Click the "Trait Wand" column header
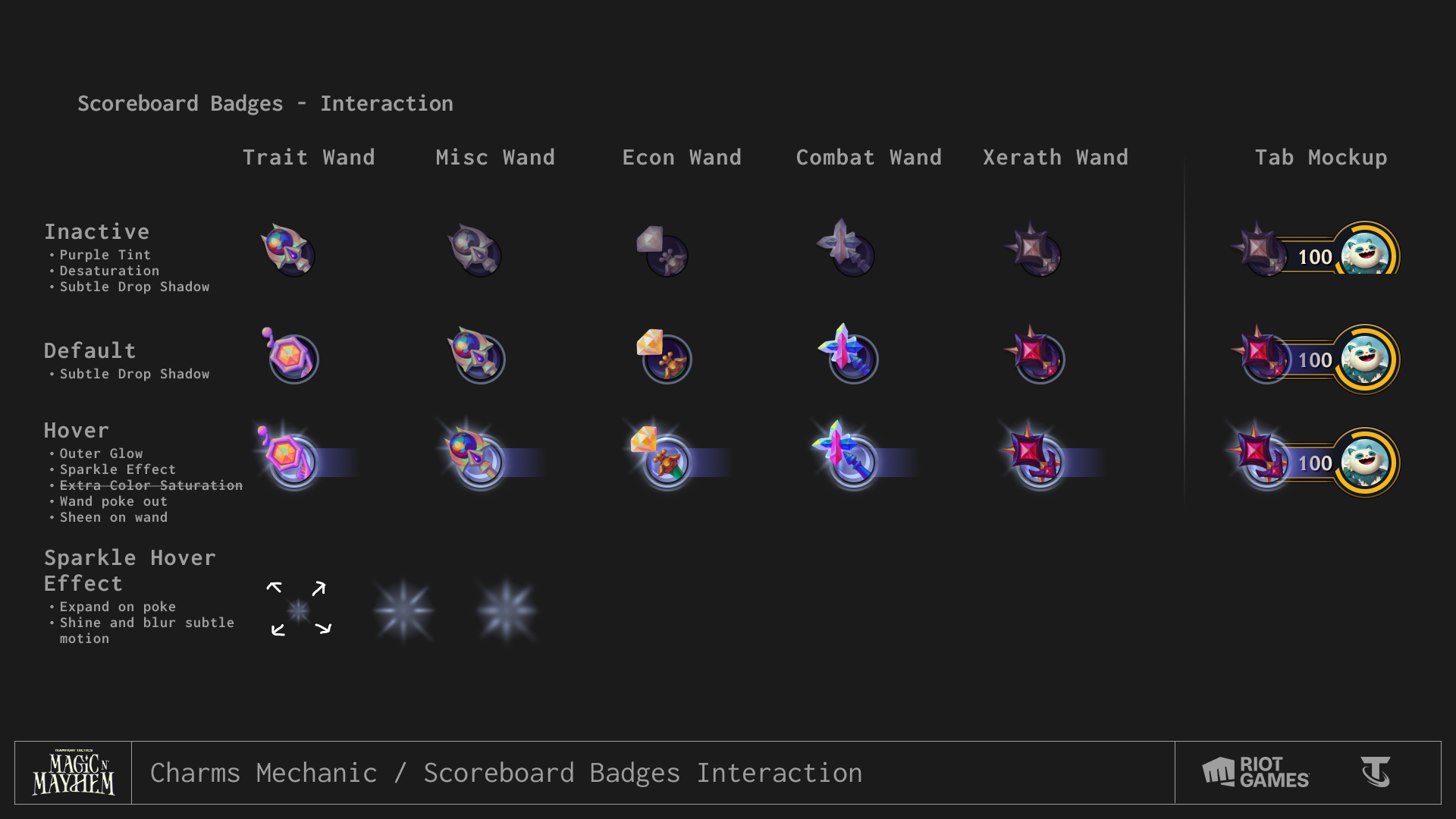 (x=309, y=157)
